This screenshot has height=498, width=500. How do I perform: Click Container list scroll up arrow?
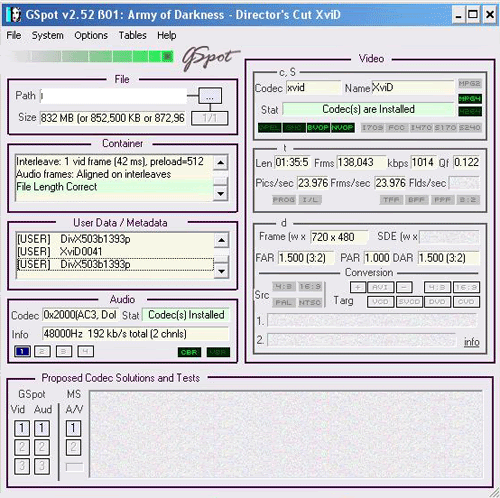tap(221, 163)
